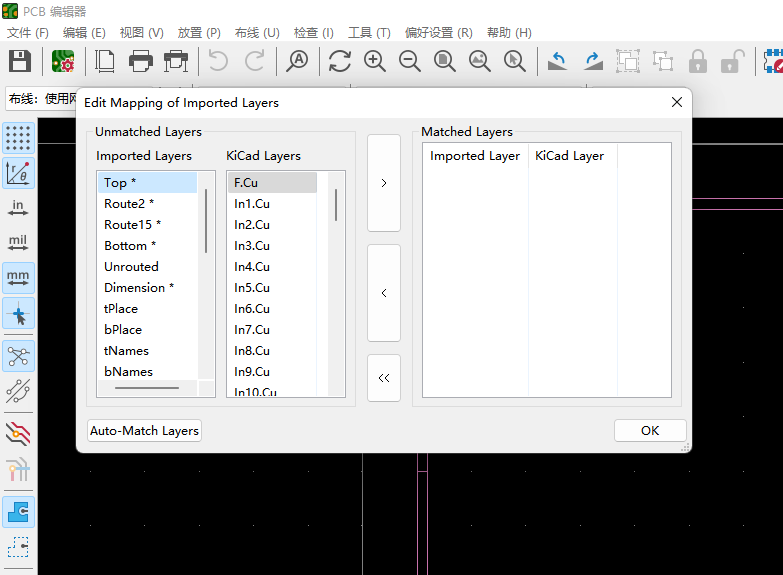
Task: Open the 编辑 (E) menu
Action: [84, 32]
